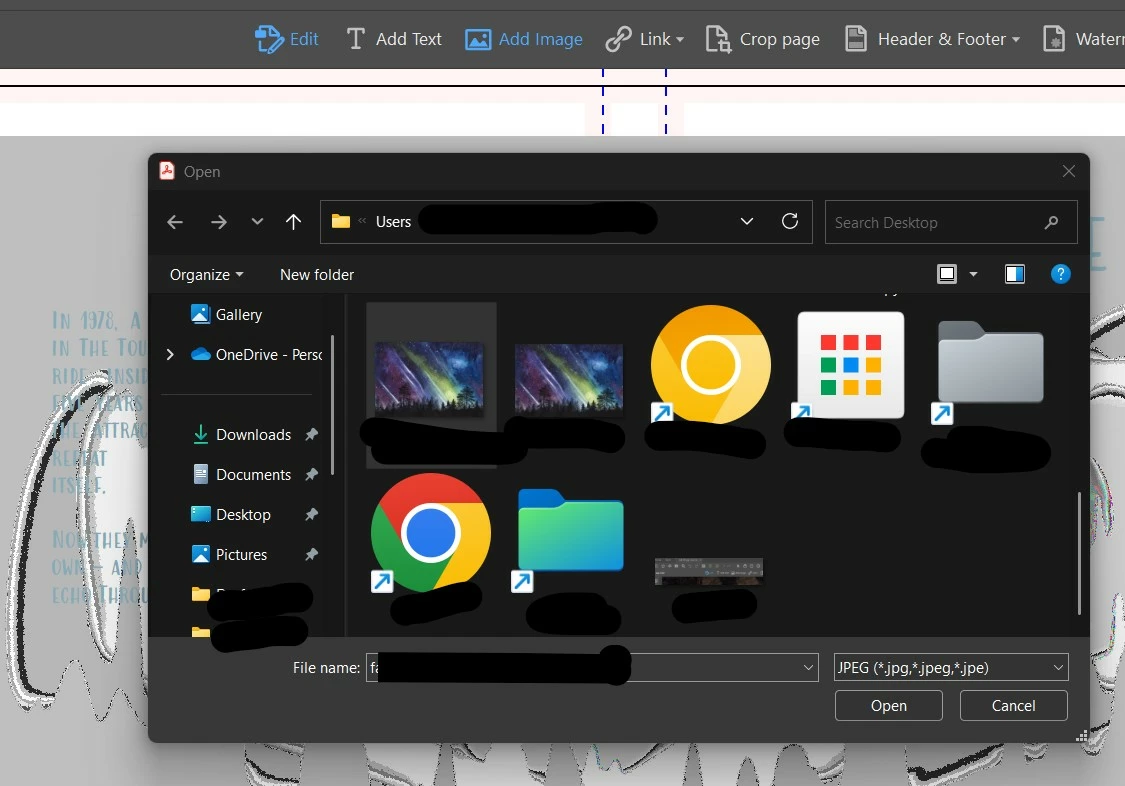This screenshot has height=786, width=1125.
Task: Select the highlighted aurora painting thumbnail
Action: pos(430,379)
